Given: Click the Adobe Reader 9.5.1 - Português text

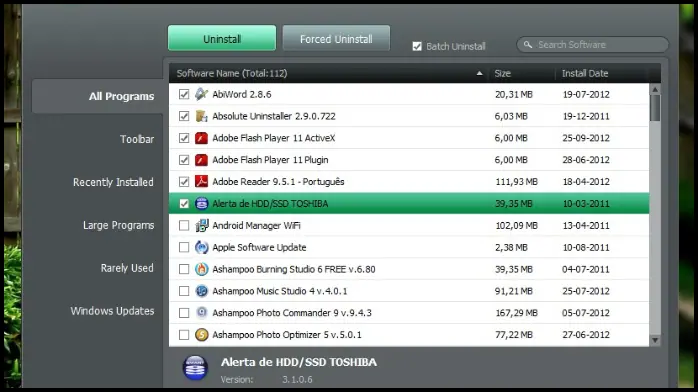Looking at the screenshot, I should [x=278, y=182].
